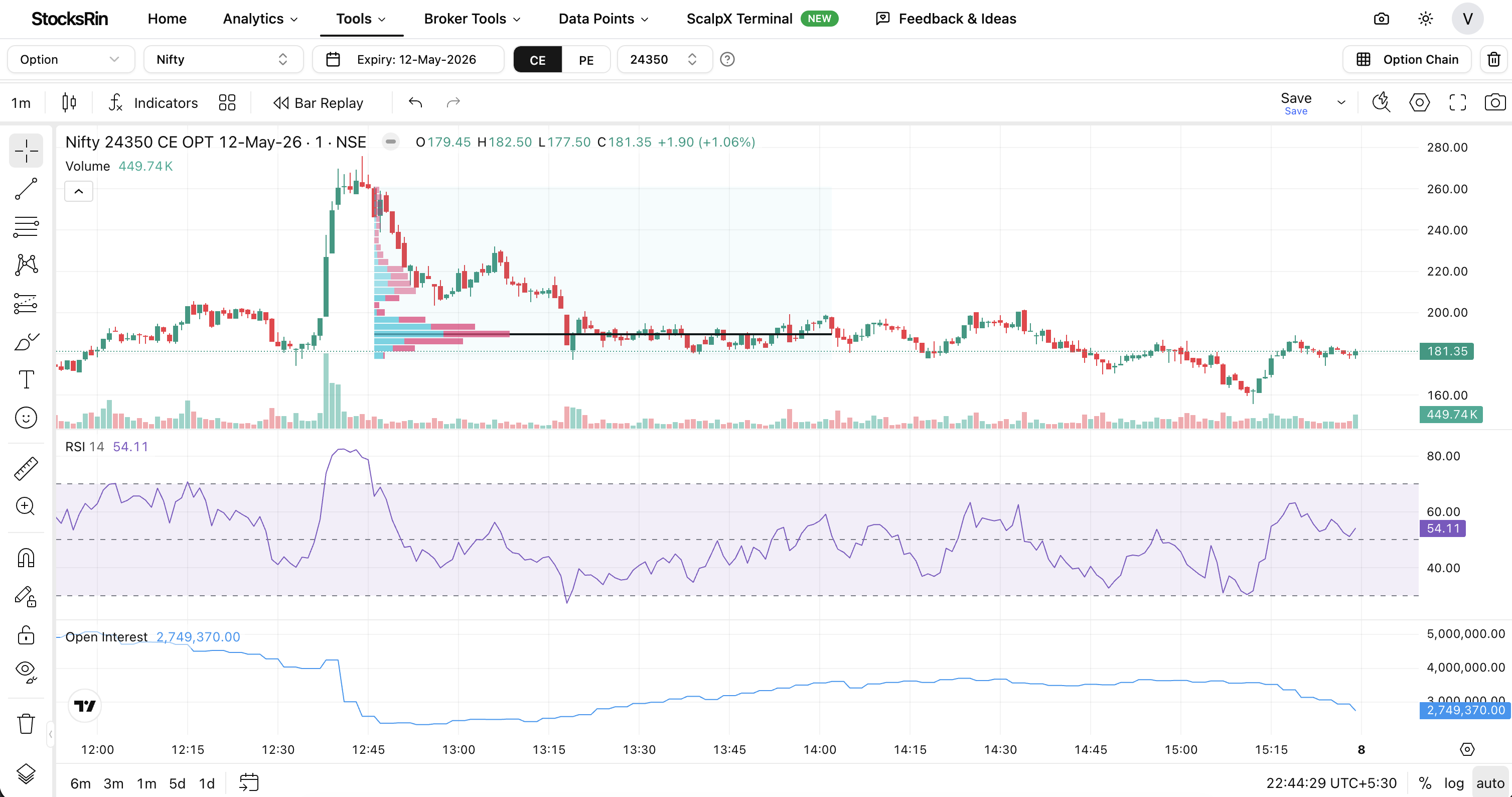Activate the zoom in tool

tap(26, 506)
